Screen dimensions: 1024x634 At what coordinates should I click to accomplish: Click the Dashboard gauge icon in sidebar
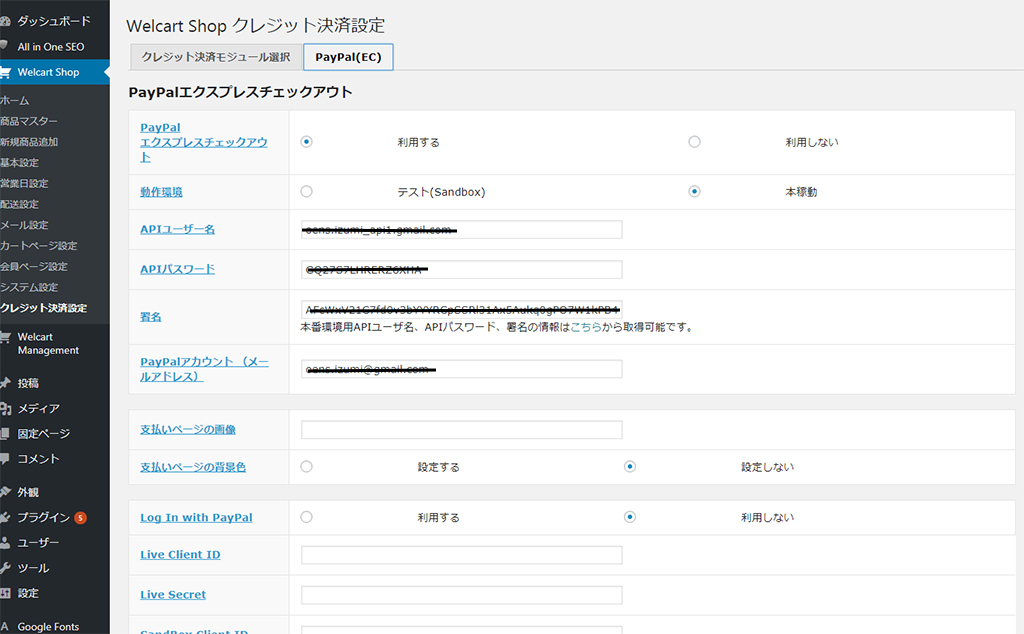[5, 21]
